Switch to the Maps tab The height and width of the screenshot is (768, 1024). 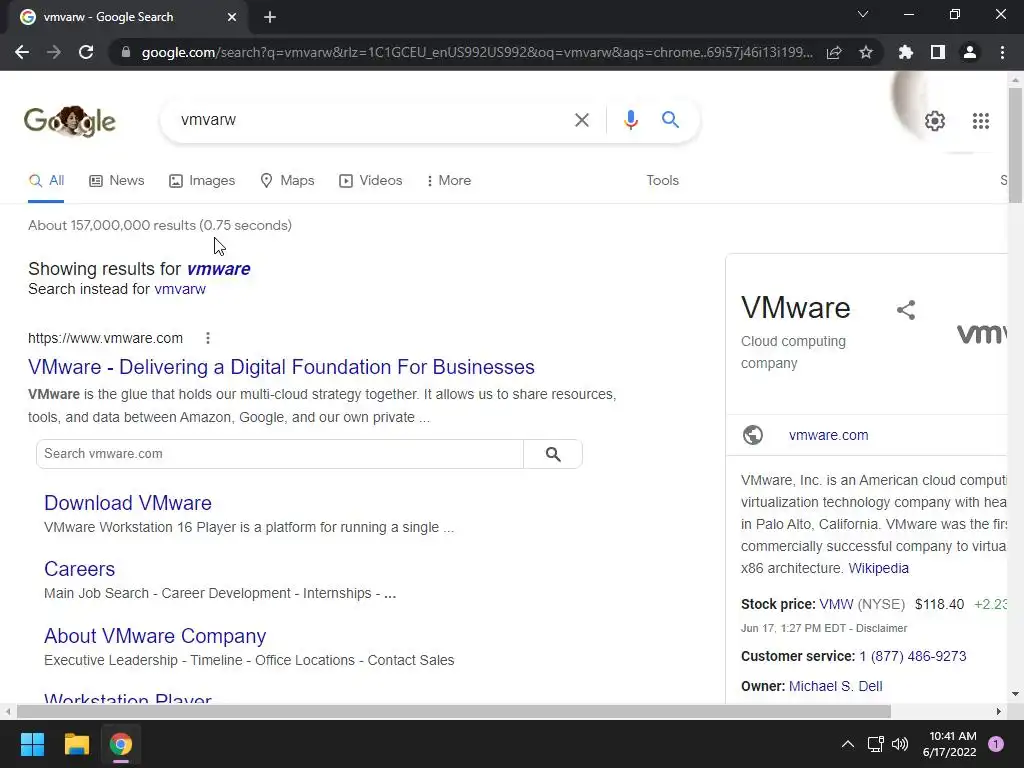pos(287,181)
